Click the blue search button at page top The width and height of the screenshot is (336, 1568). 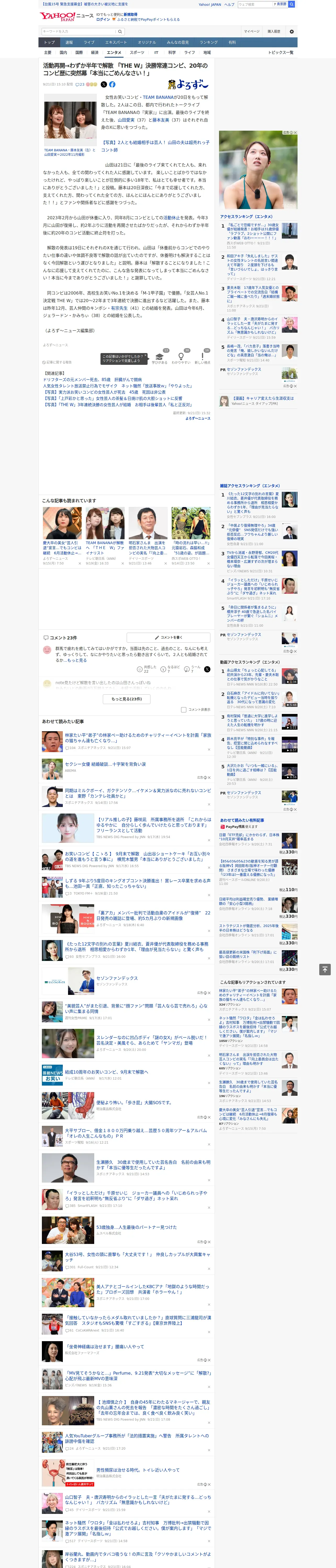[x=292, y=4]
